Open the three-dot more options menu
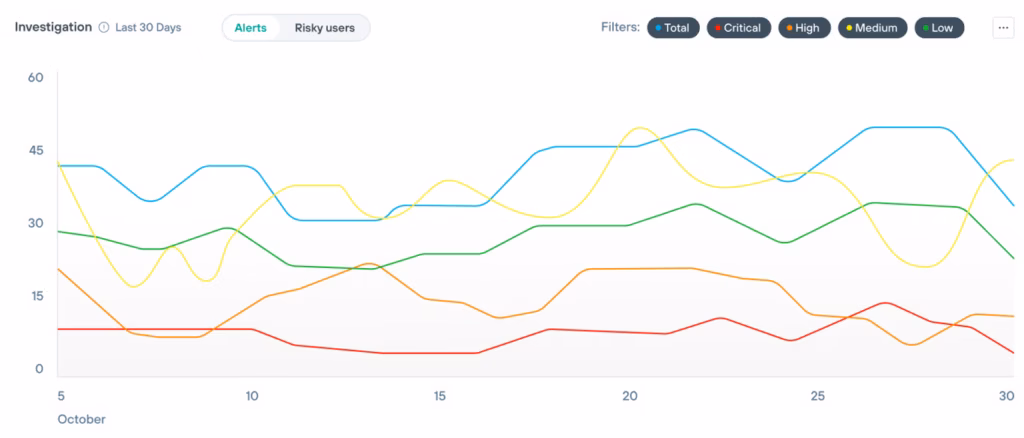The width and height of the screenshot is (1024, 438). [1003, 28]
